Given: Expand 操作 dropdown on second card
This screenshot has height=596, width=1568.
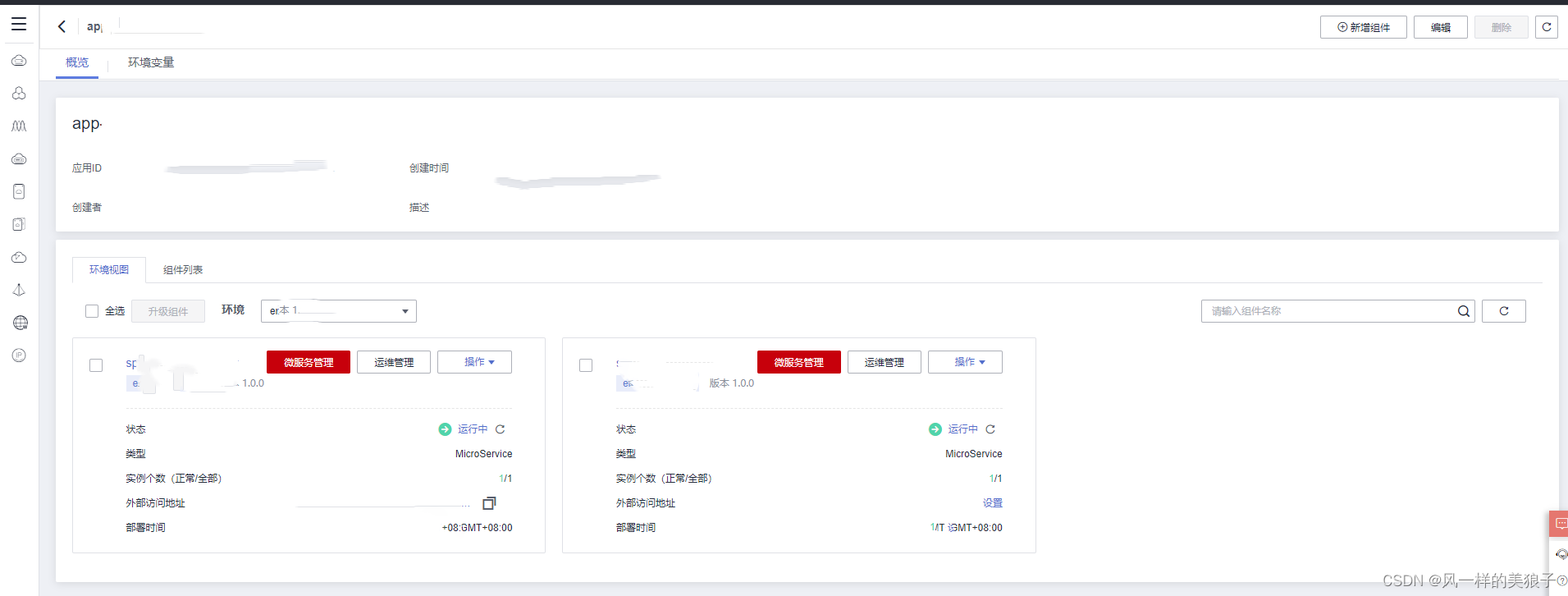Looking at the screenshot, I should pyautogui.click(x=965, y=362).
